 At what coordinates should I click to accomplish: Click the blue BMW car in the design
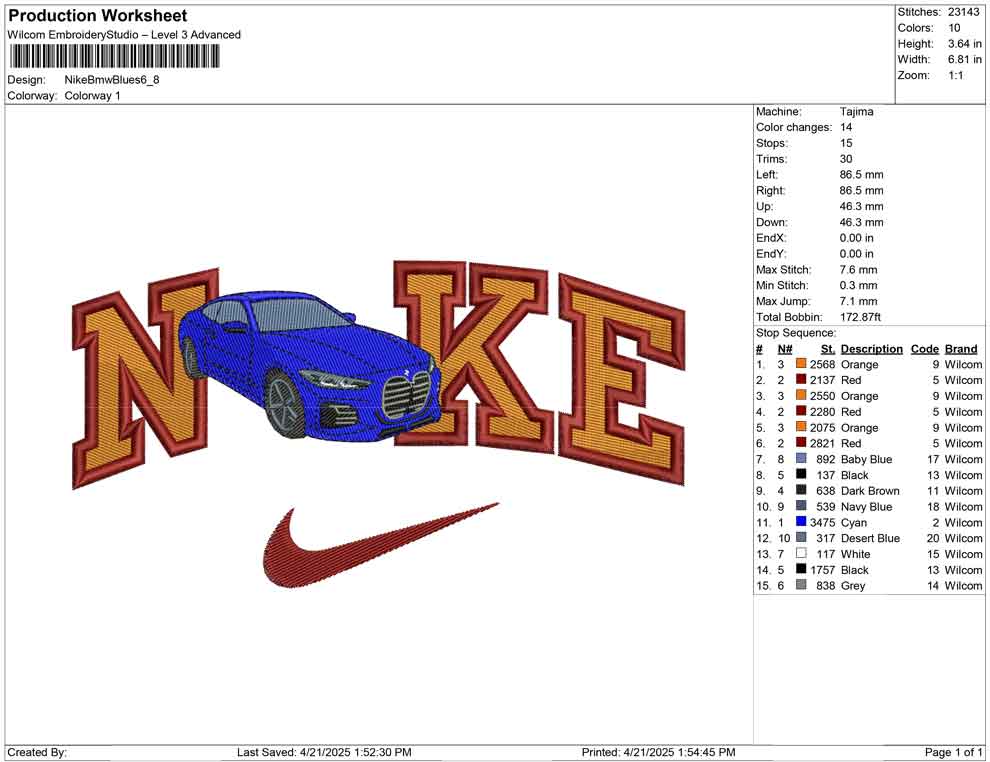309,365
